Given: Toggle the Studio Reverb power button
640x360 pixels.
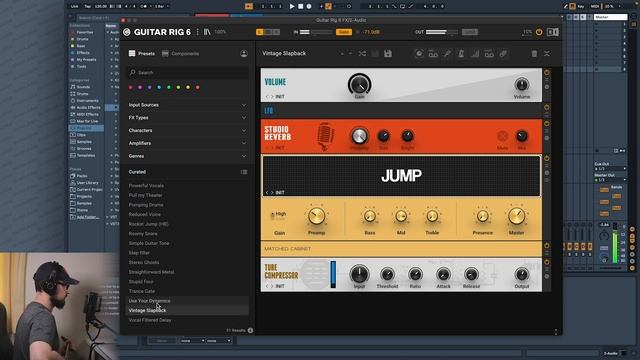Looking at the screenshot, I should coord(547,123).
